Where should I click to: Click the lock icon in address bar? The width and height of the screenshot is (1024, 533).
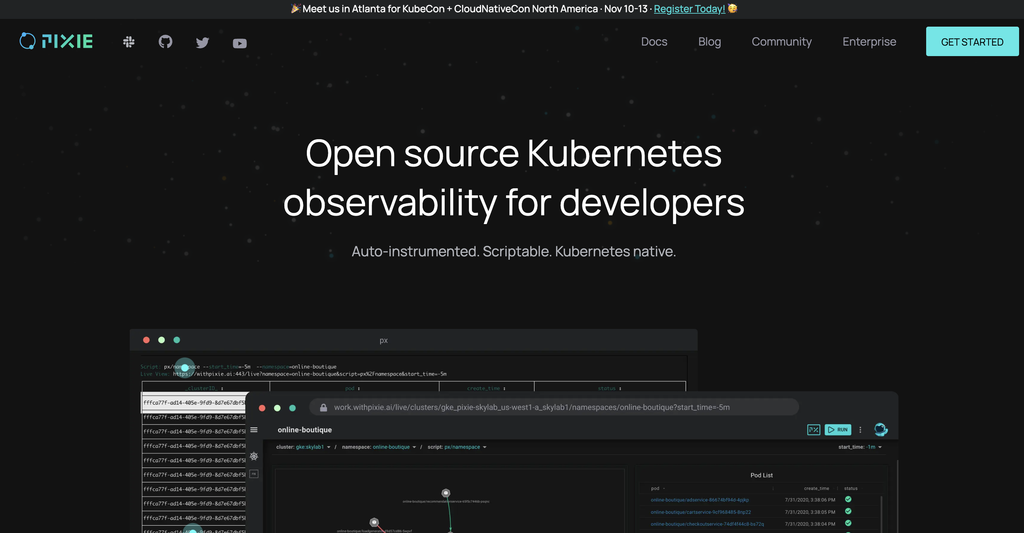coord(323,408)
